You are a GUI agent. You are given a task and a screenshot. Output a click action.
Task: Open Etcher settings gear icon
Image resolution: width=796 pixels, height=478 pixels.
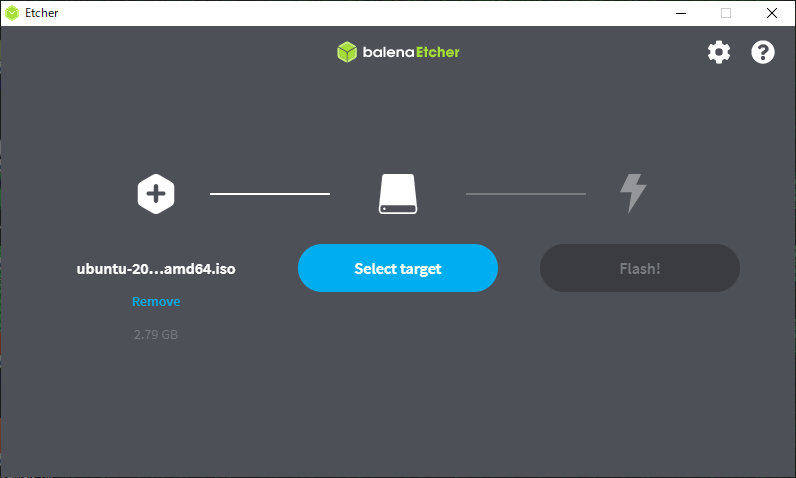[719, 52]
